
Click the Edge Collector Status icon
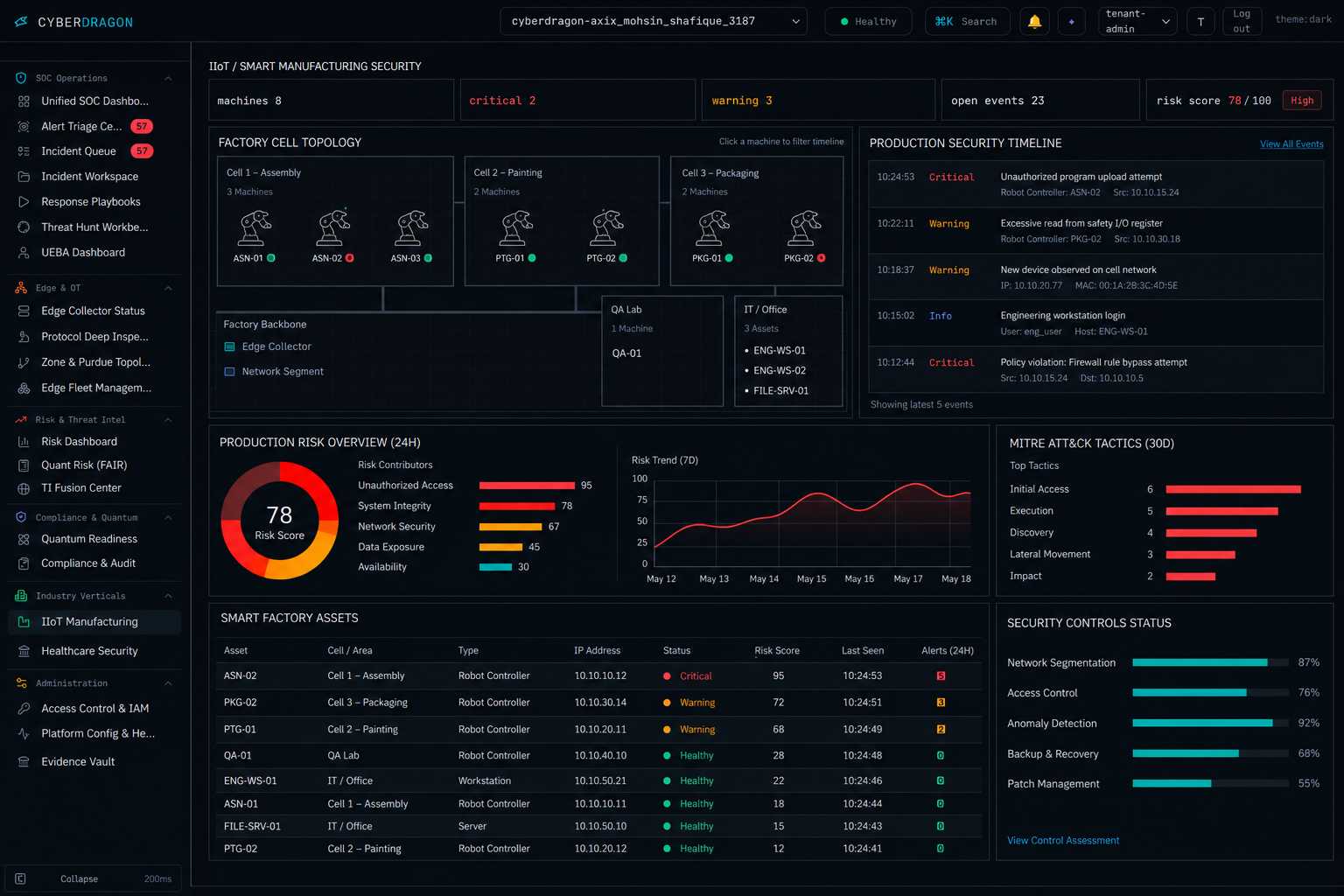pos(24,311)
